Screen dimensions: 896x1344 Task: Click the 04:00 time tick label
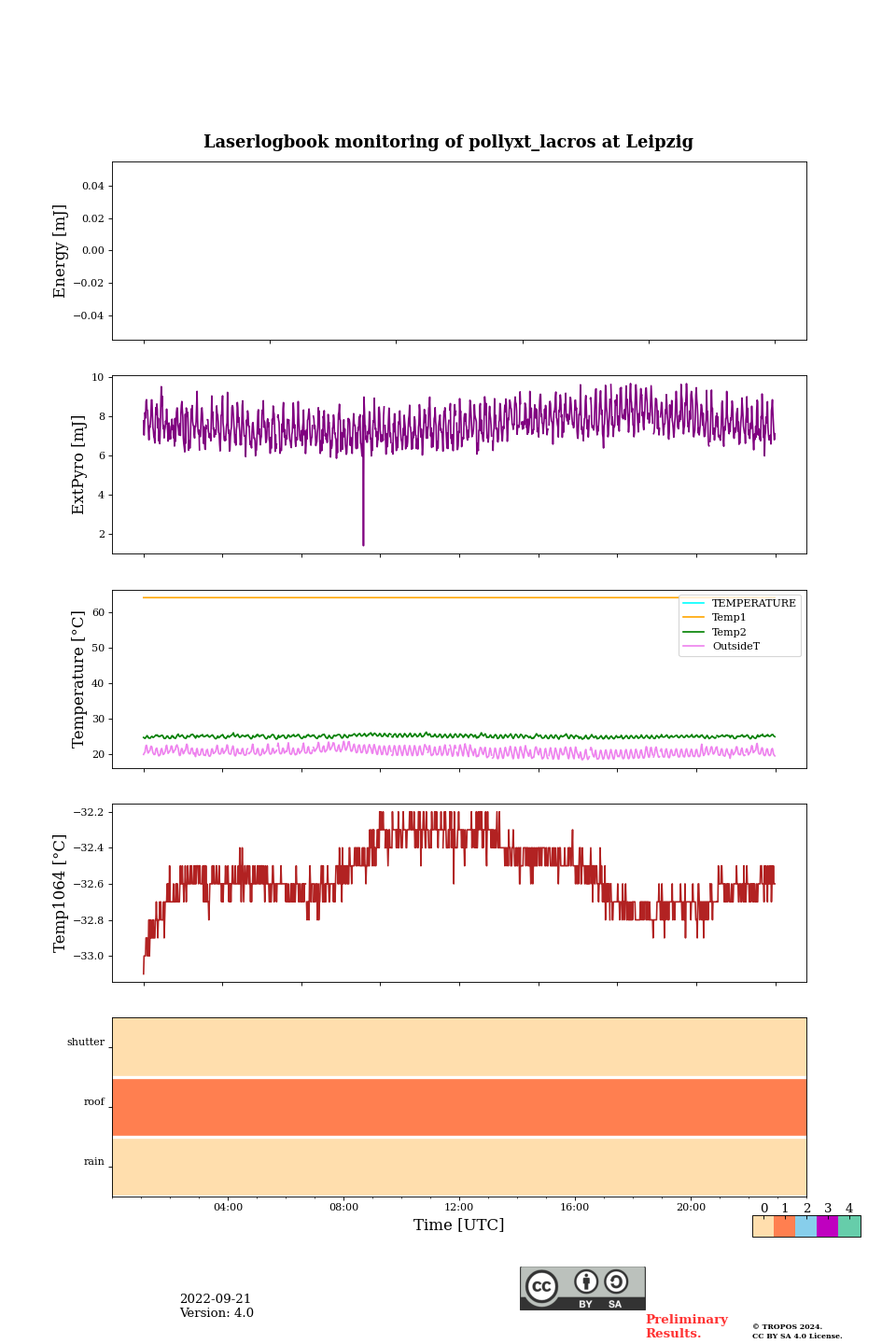click(228, 1207)
